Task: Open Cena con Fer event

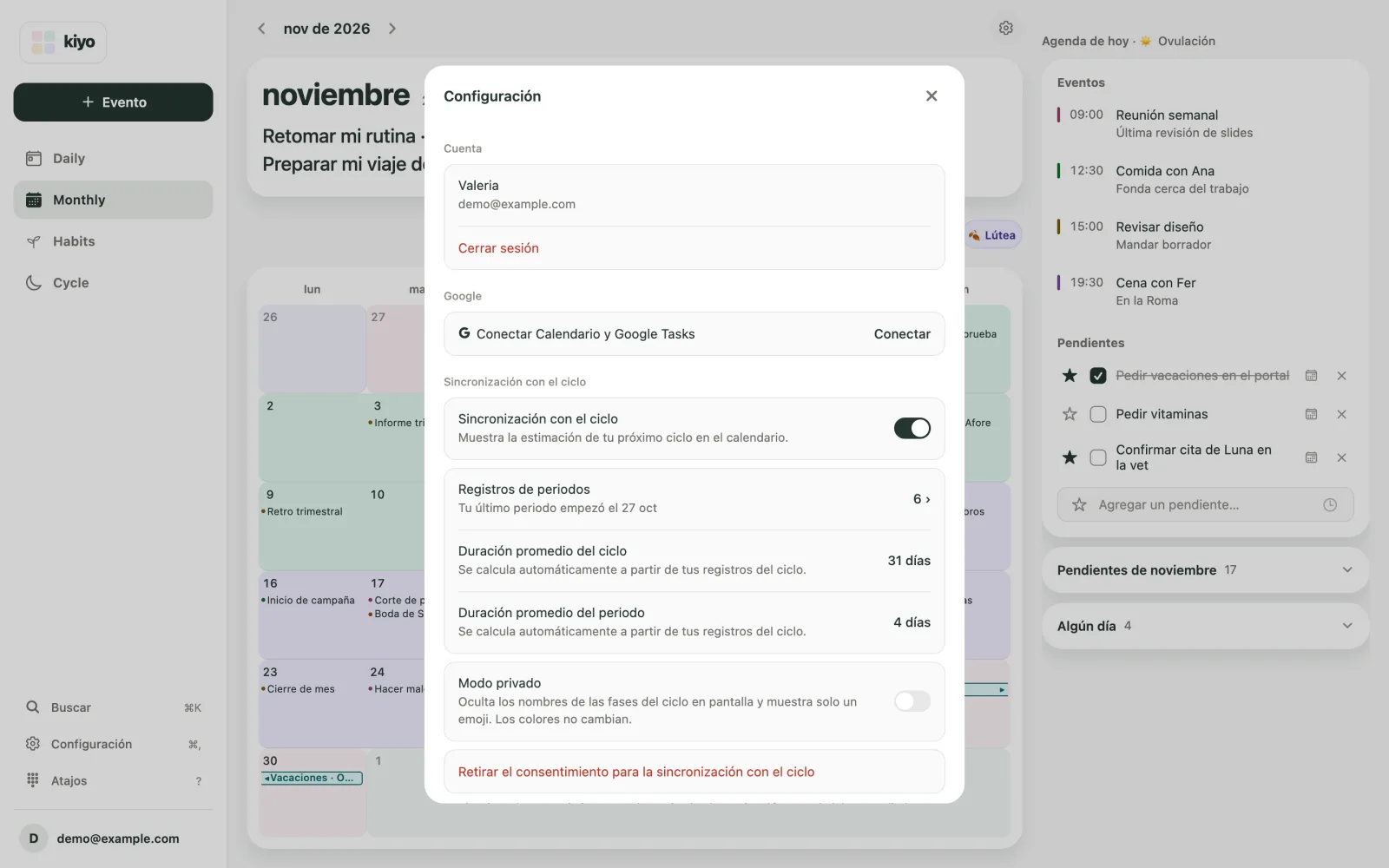Action: tap(1205, 292)
